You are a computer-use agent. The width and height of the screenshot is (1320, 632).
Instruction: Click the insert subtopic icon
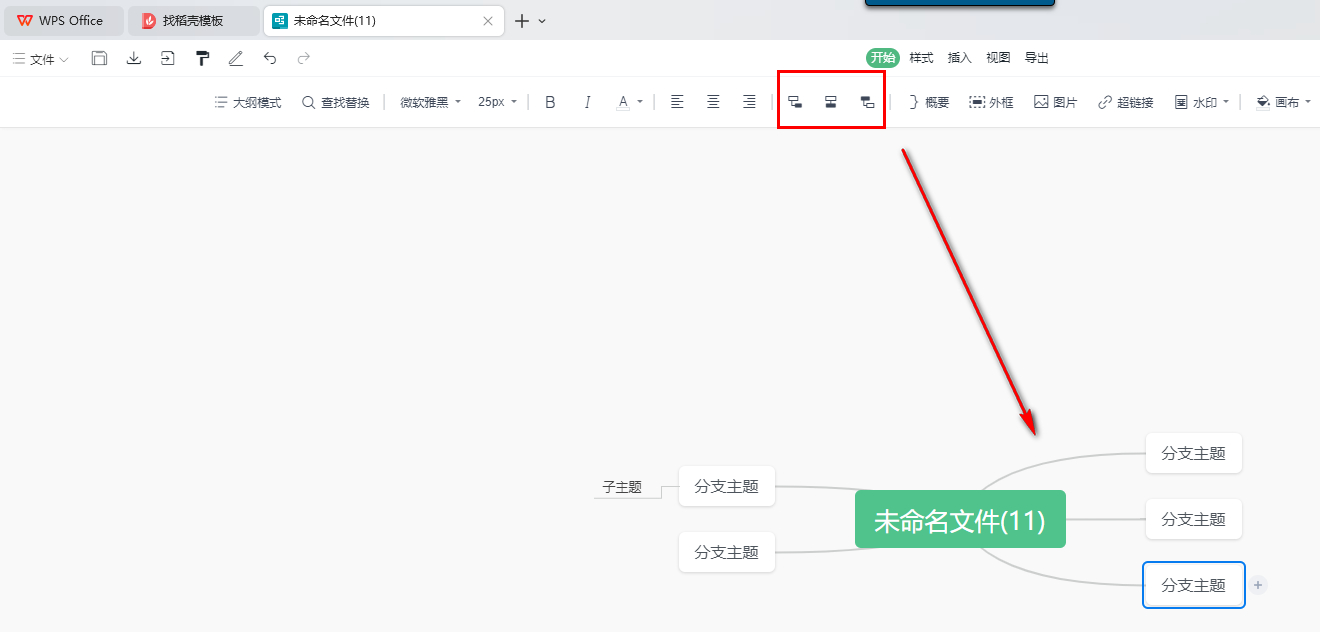(795, 102)
